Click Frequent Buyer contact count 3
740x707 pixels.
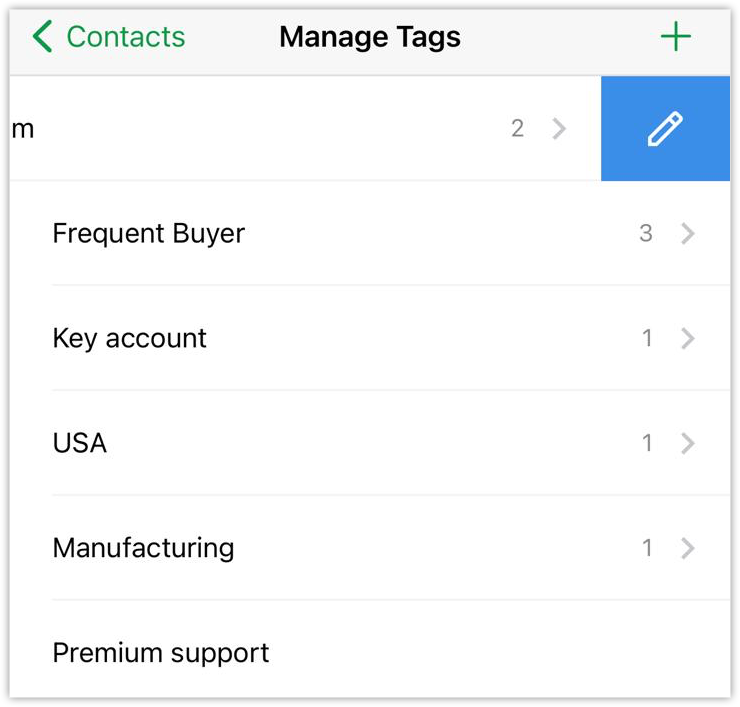click(x=646, y=234)
